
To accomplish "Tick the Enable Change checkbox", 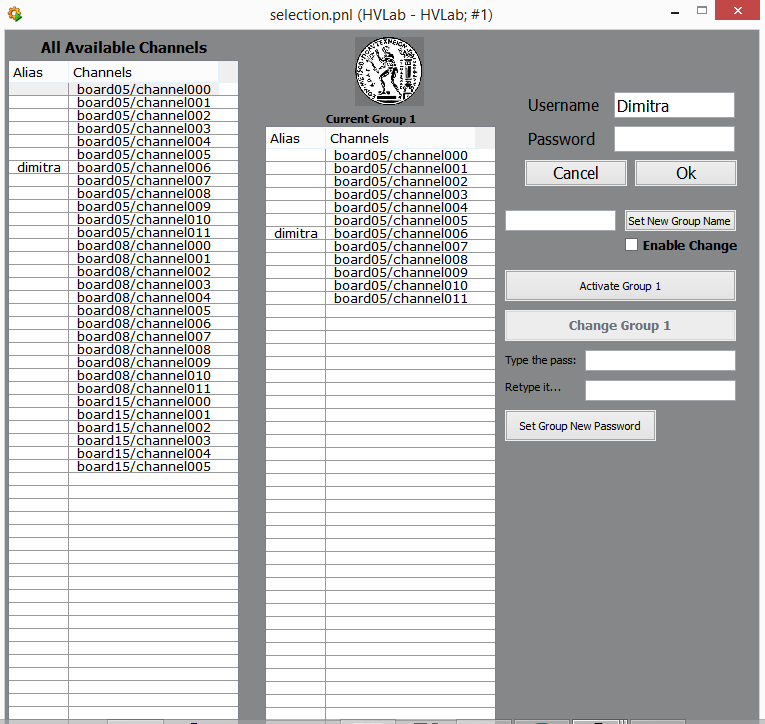I will [x=631, y=244].
